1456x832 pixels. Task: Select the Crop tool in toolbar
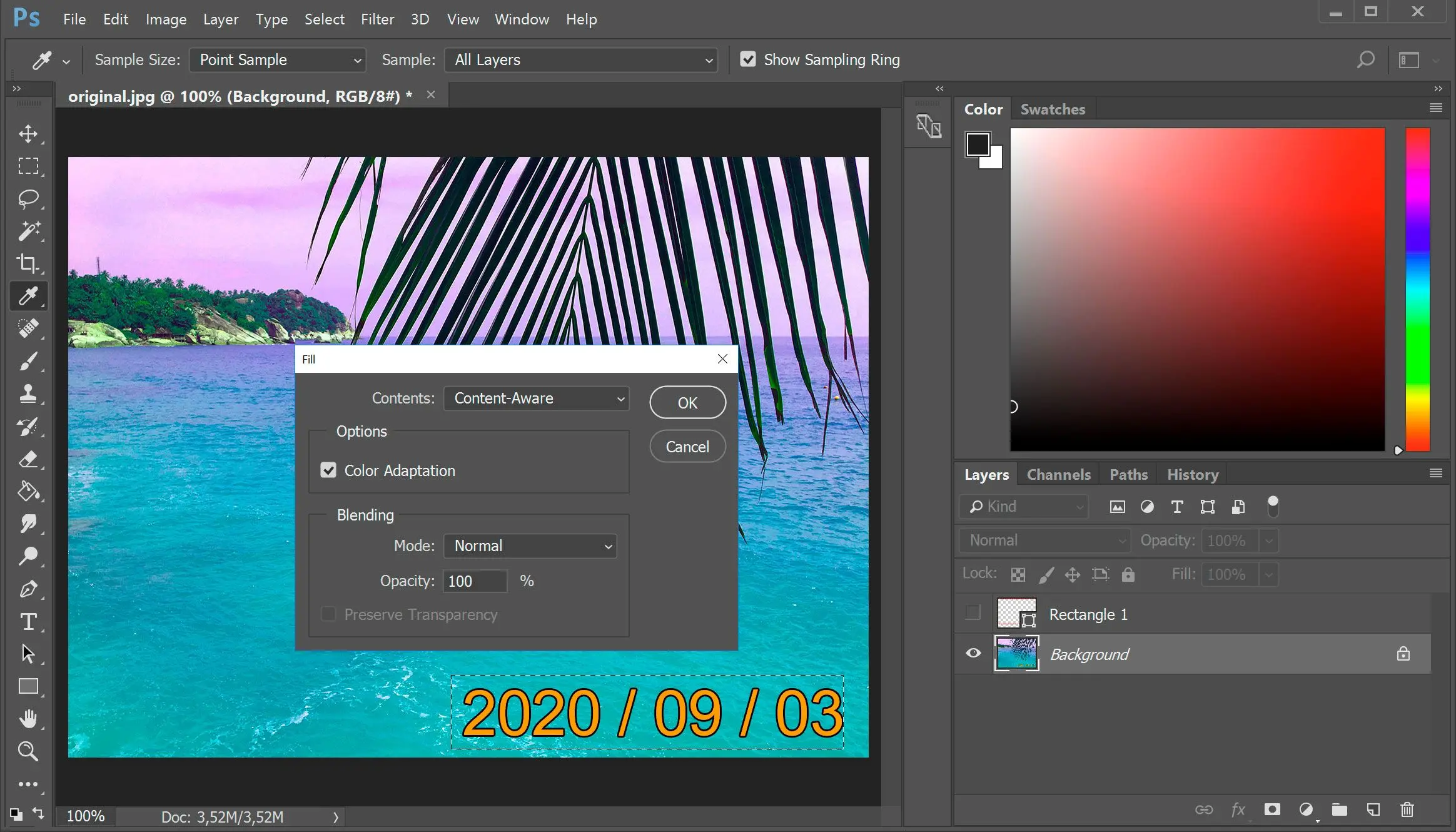(x=28, y=263)
